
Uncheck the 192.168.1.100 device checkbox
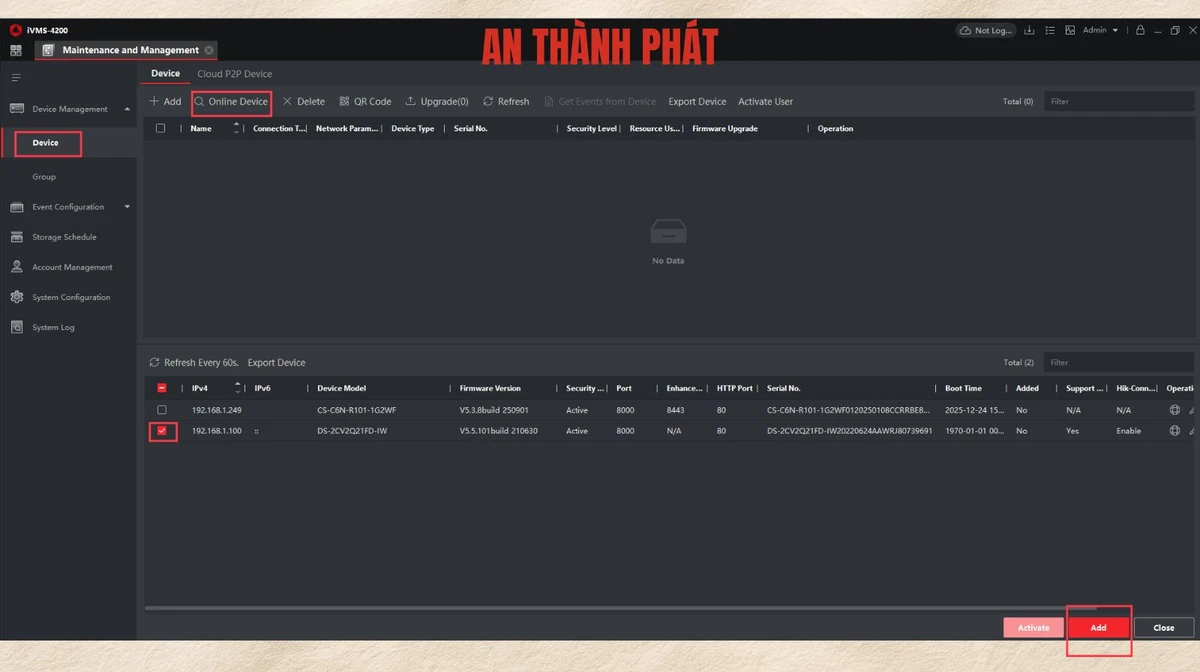coord(162,431)
